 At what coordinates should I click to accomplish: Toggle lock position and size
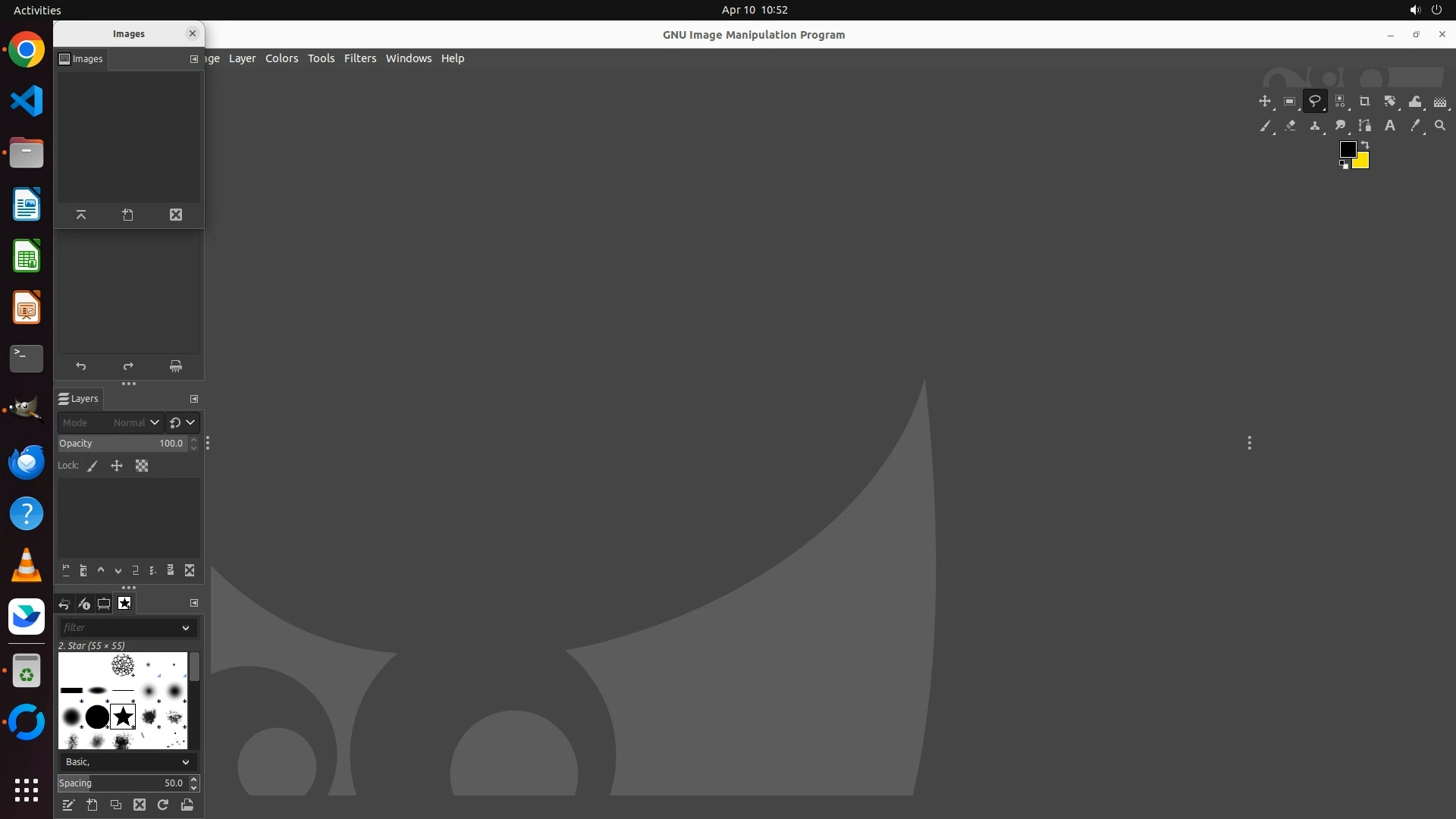point(117,466)
